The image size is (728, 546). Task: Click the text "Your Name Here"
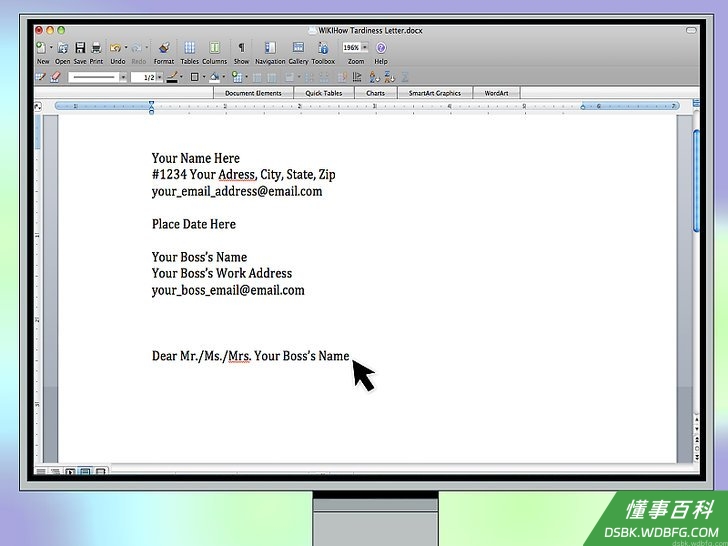196,158
